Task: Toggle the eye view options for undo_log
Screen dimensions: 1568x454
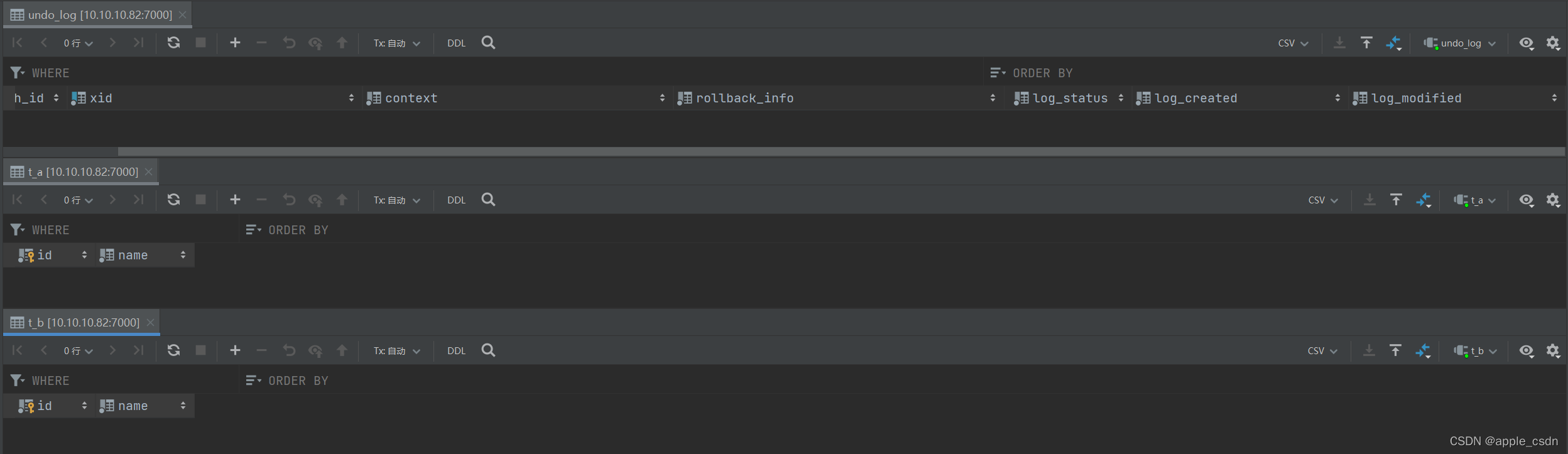Action: [x=1527, y=43]
